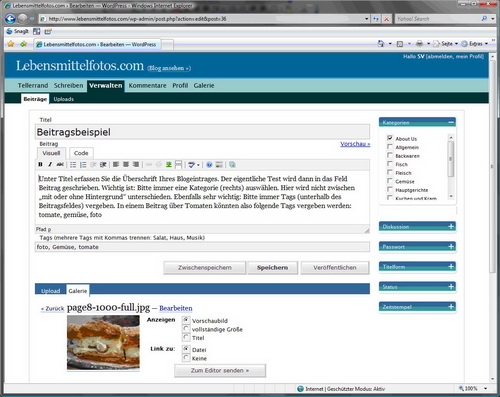Viewport: 500px width, 397px height.
Task: Check the Hauptgerichte category
Action: pos(390,189)
